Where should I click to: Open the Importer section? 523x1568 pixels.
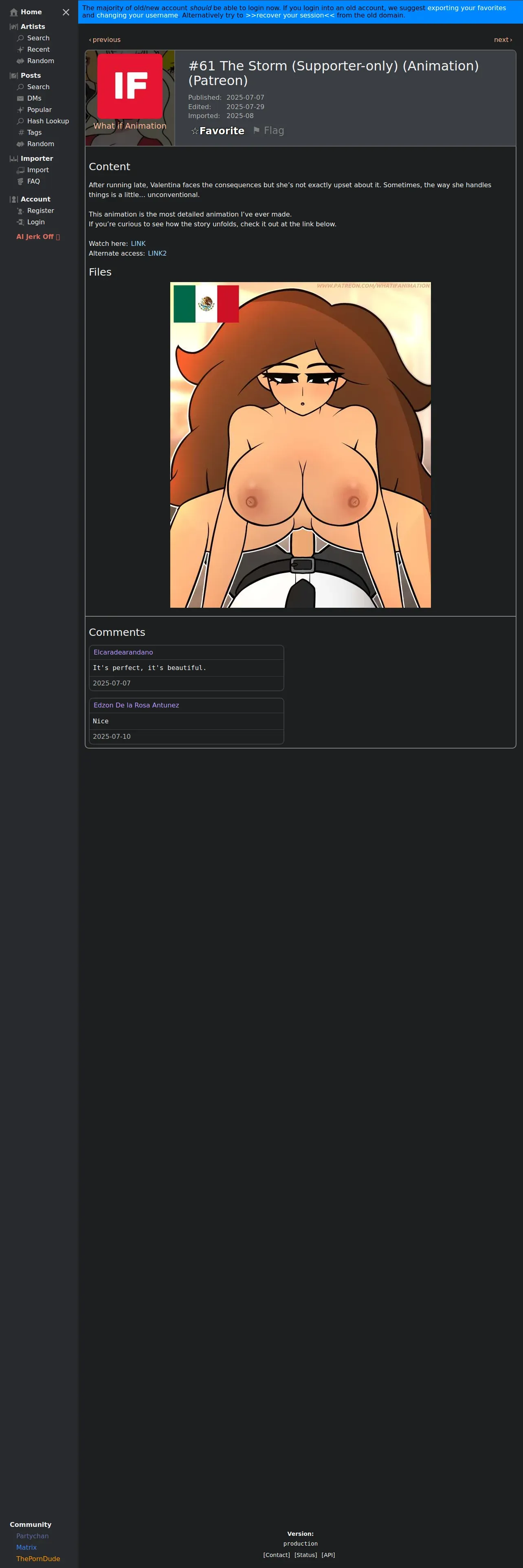tap(37, 159)
